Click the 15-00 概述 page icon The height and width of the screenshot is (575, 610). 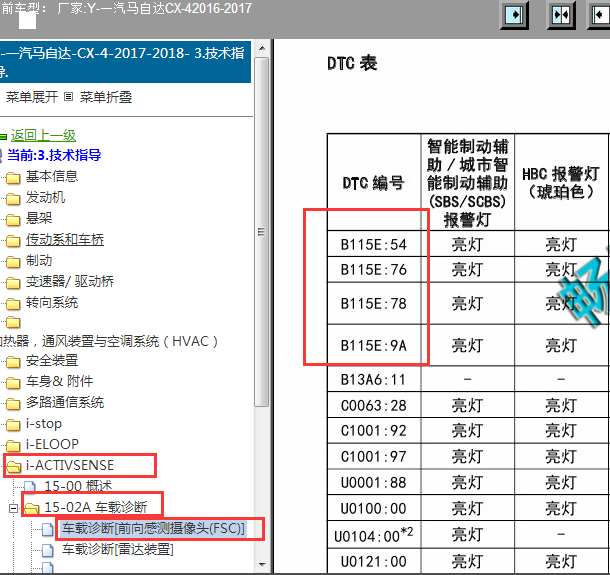tap(30, 486)
